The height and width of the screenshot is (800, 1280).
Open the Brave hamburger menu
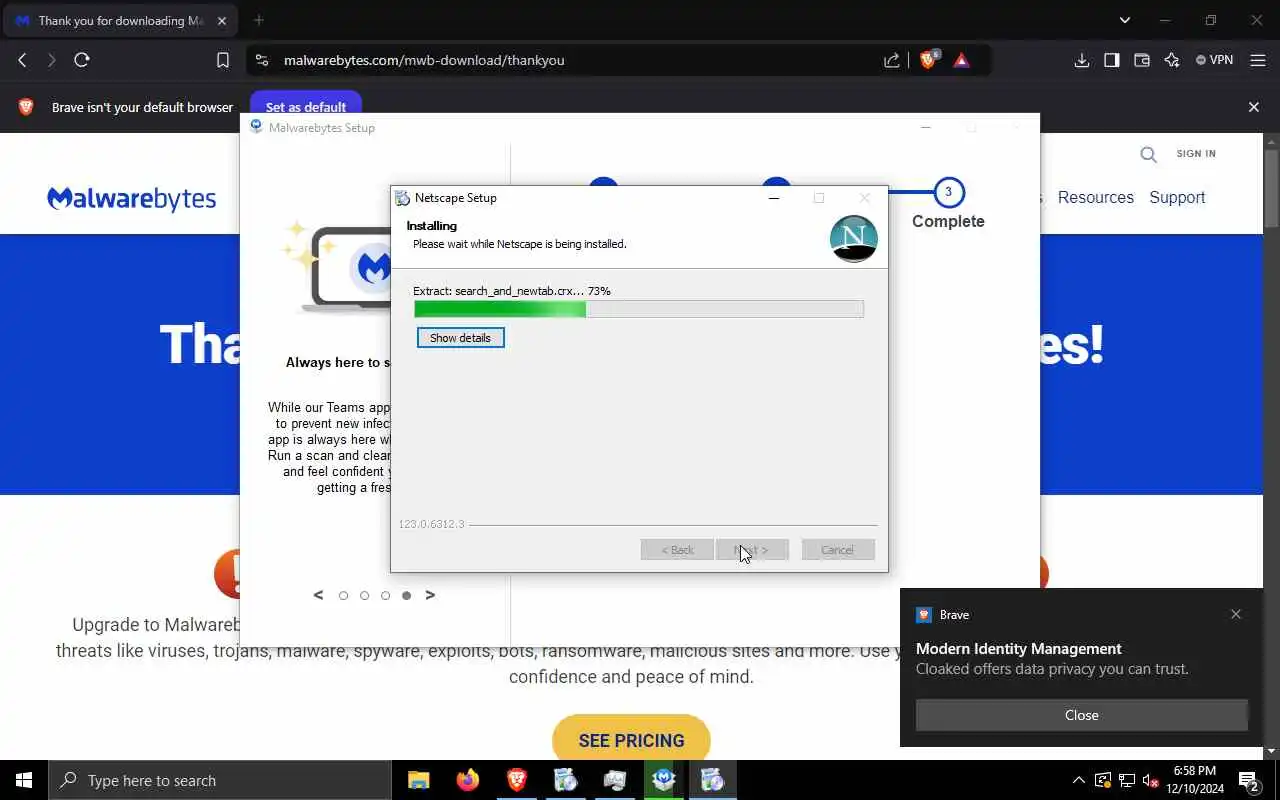pos(1258,60)
